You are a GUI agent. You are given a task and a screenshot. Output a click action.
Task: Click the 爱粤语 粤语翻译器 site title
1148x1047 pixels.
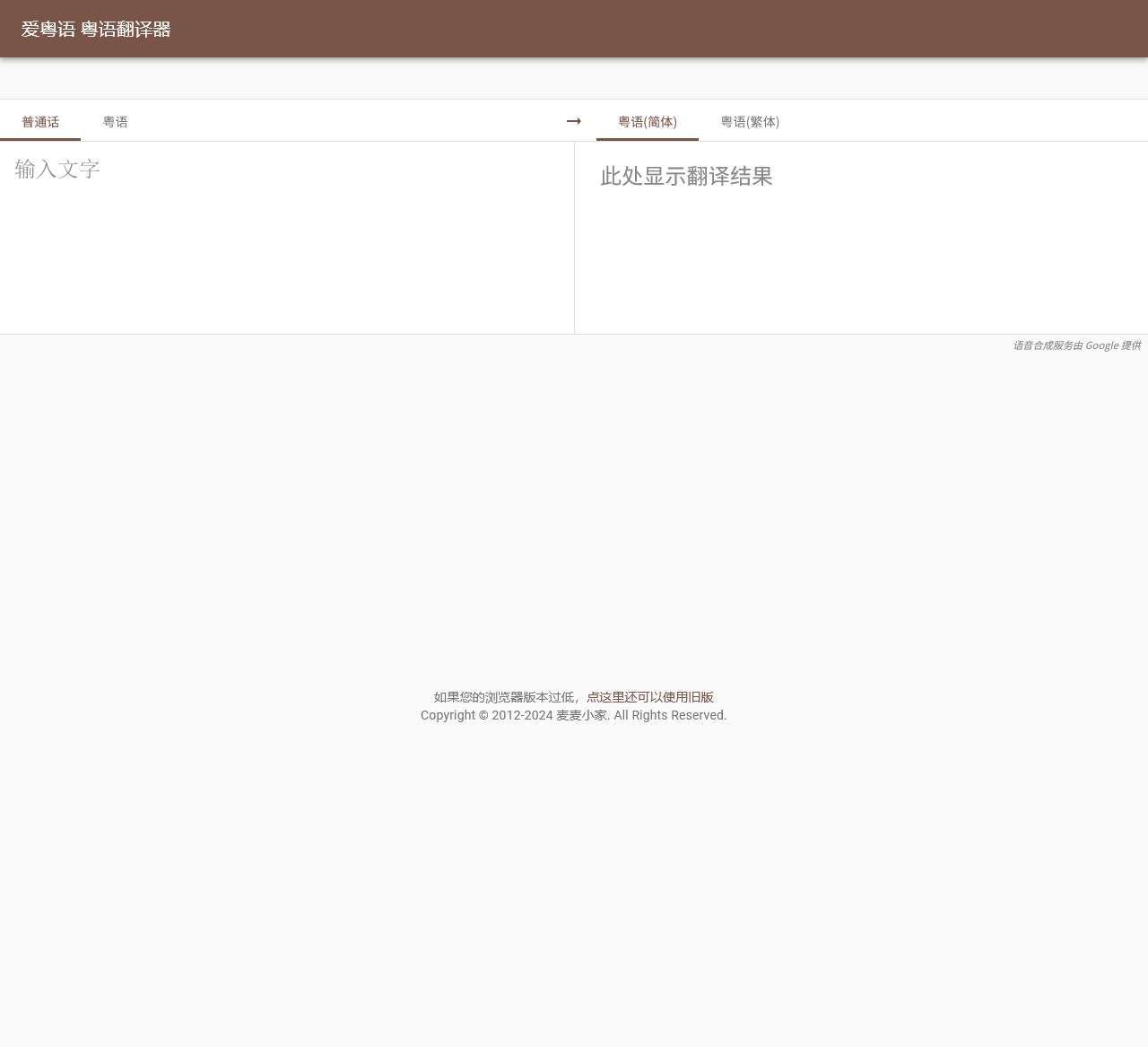[x=96, y=29]
